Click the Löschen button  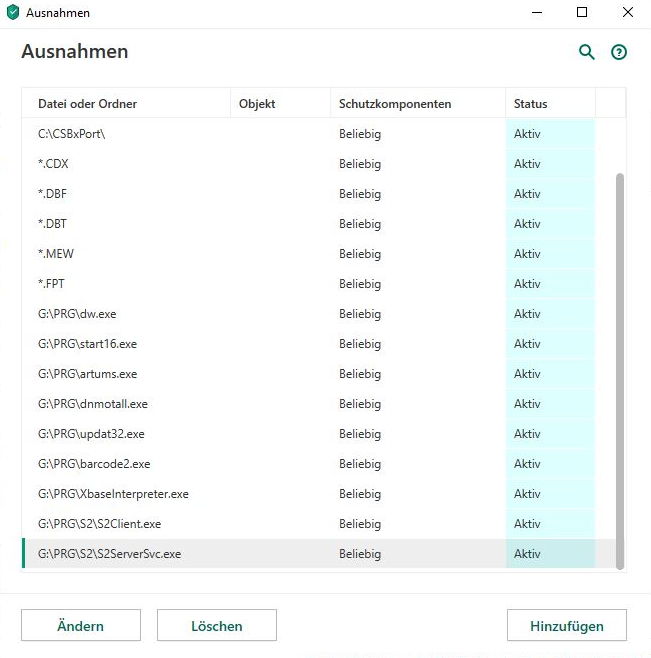click(x=217, y=625)
